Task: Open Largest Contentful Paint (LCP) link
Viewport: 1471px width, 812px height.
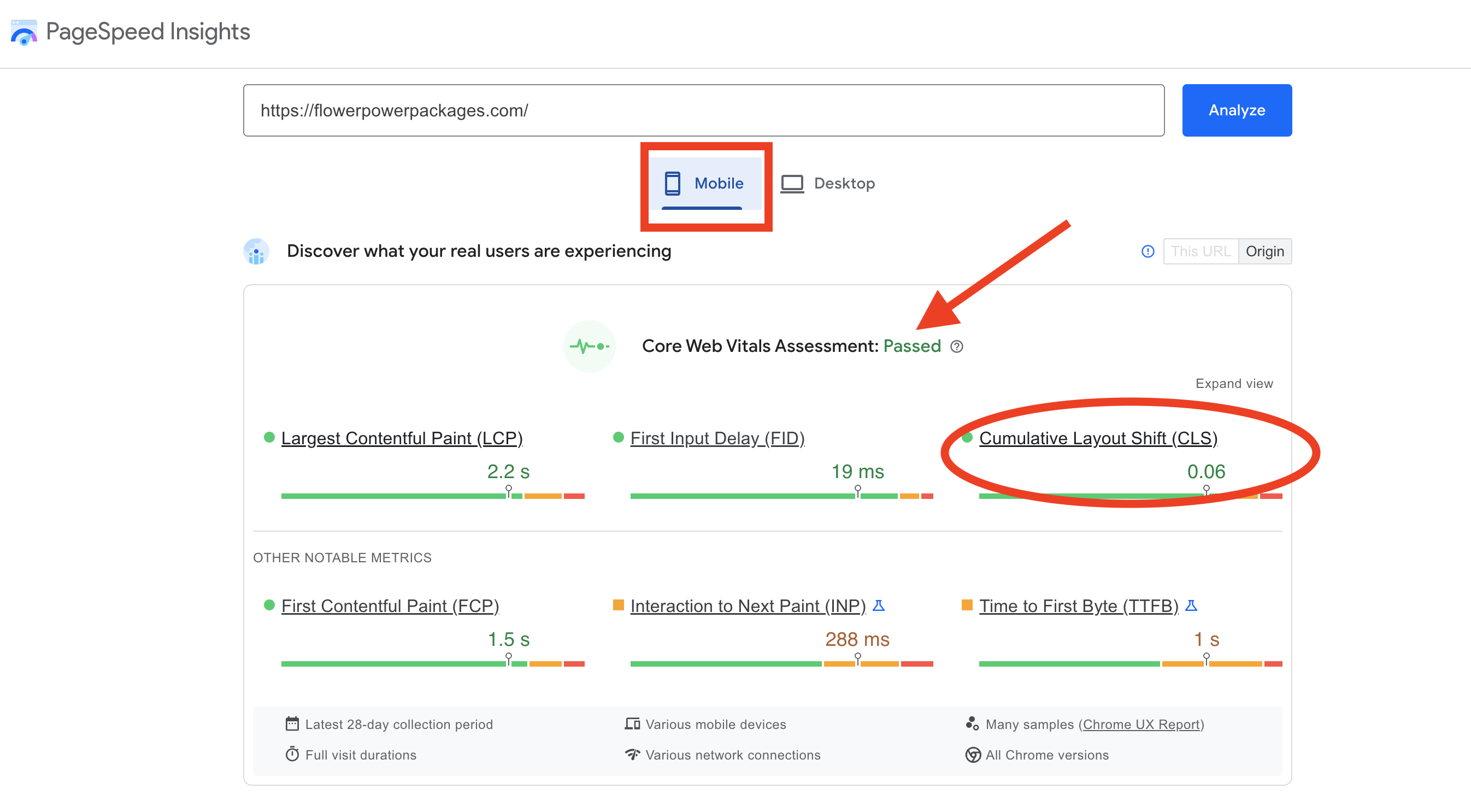Action: (402, 438)
